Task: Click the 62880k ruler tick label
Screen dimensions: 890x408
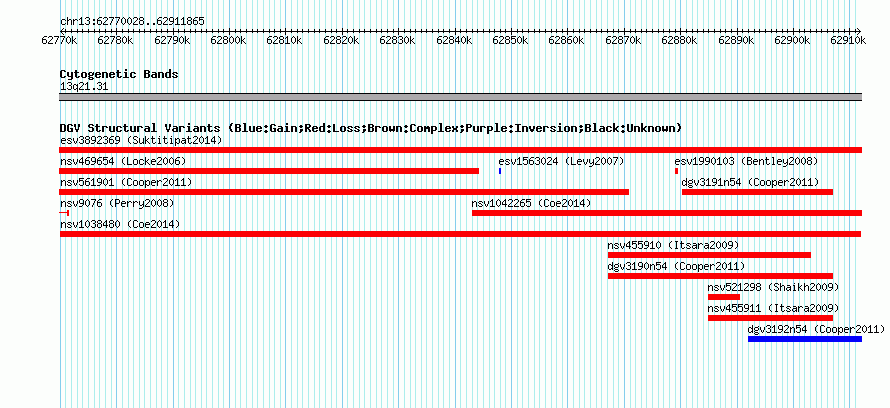Action: click(679, 40)
